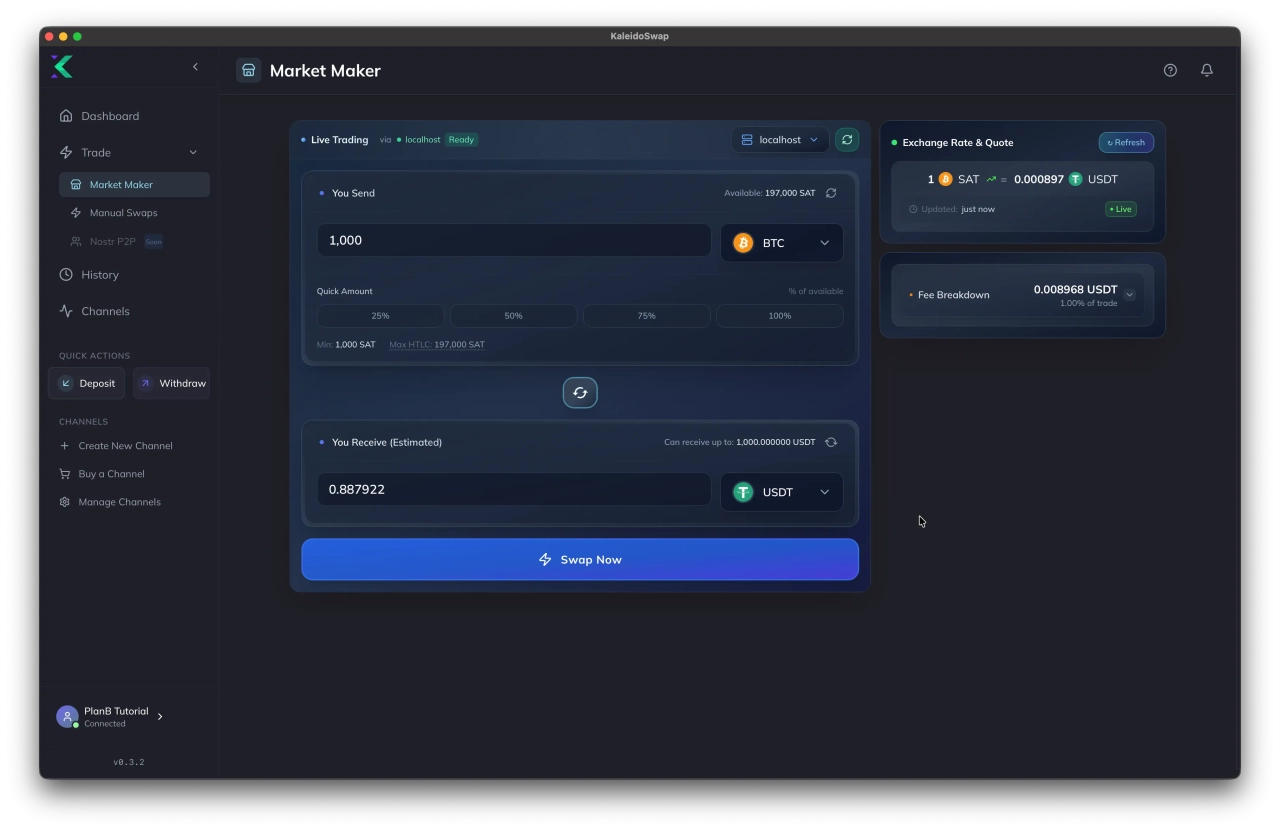1280x831 pixels.
Task: Click the Manage Channels gear icon
Action: click(x=65, y=501)
